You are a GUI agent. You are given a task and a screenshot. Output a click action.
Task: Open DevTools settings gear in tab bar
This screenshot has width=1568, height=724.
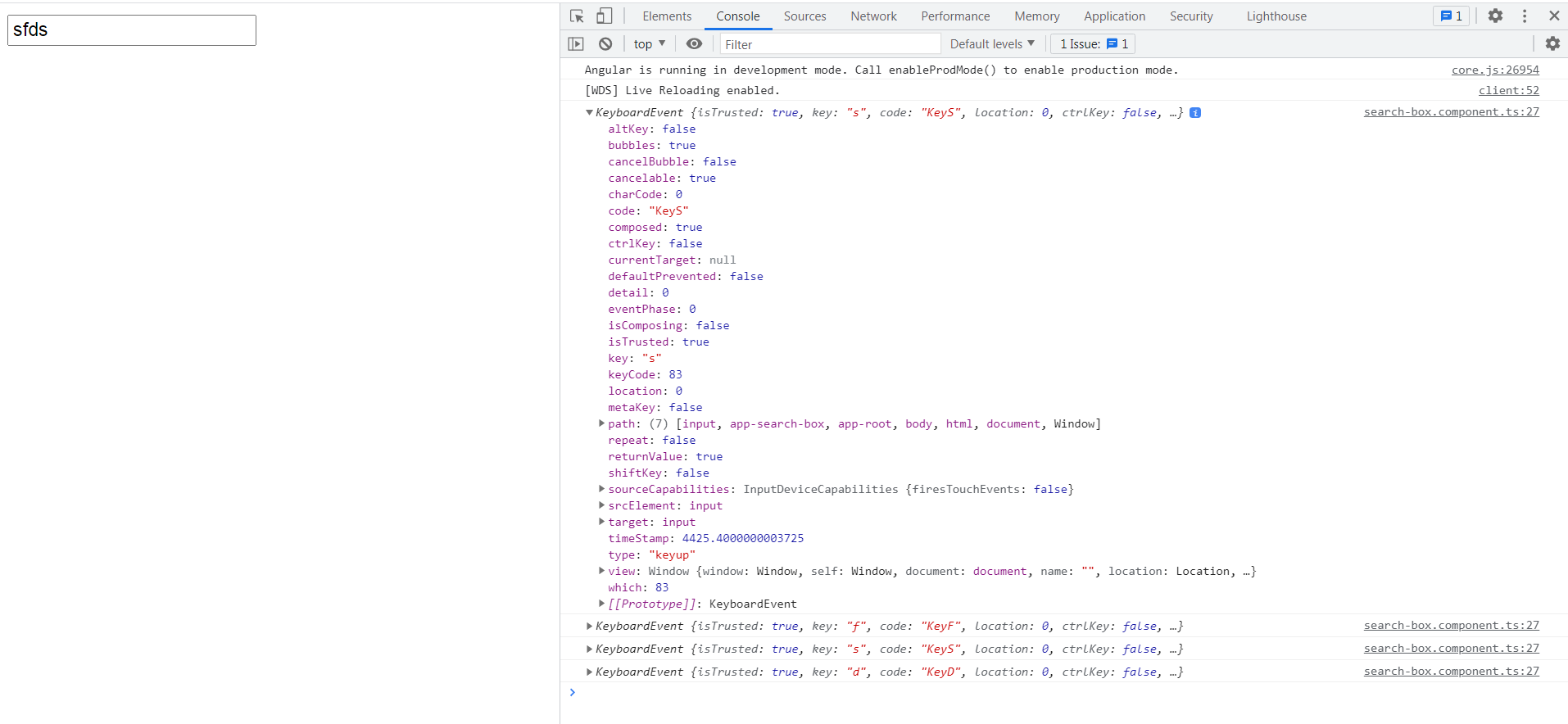tap(1495, 16)
